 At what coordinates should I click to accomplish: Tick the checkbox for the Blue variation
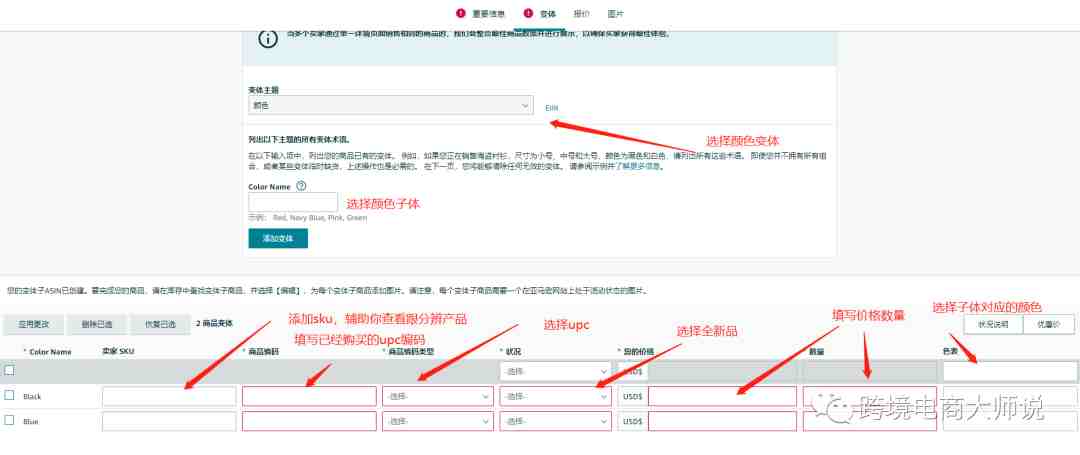10,420
